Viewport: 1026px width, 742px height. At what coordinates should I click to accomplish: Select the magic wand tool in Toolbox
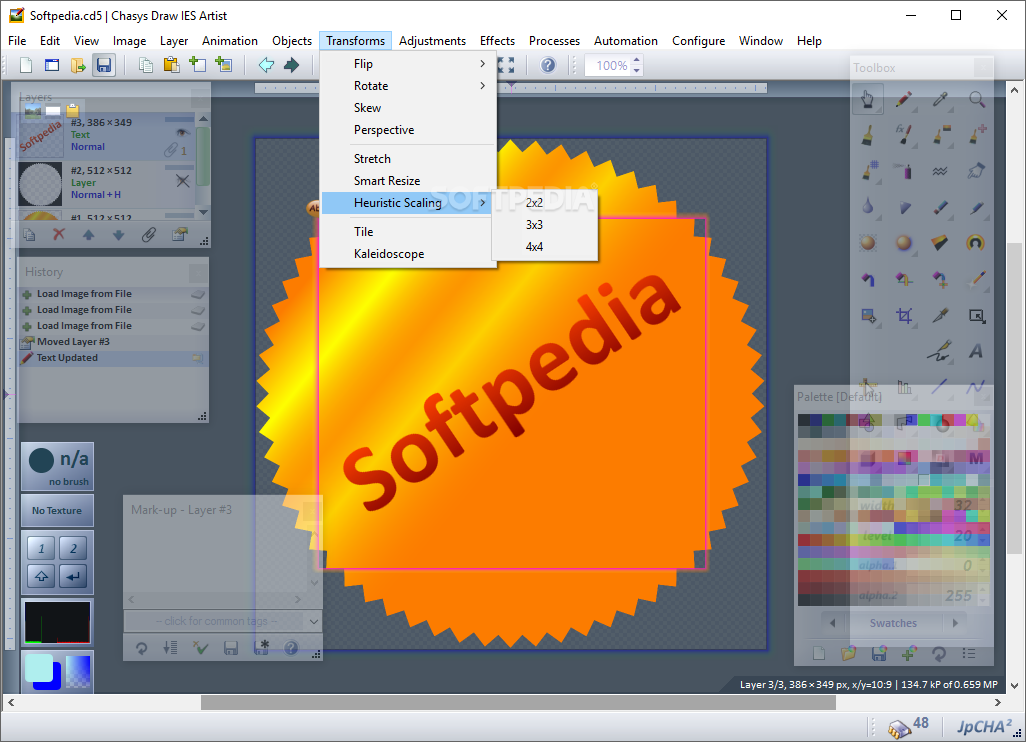[x=976, y=279]
